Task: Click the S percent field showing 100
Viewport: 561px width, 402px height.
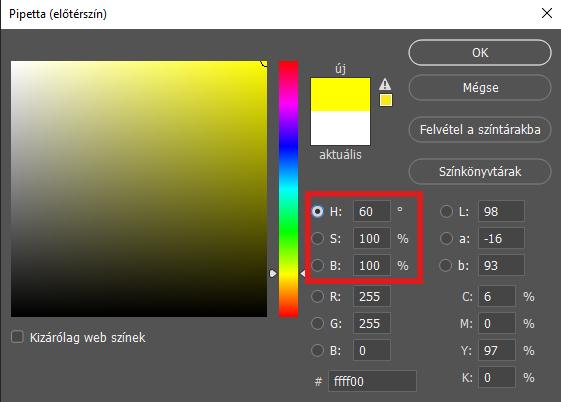Action: point(372,238)
